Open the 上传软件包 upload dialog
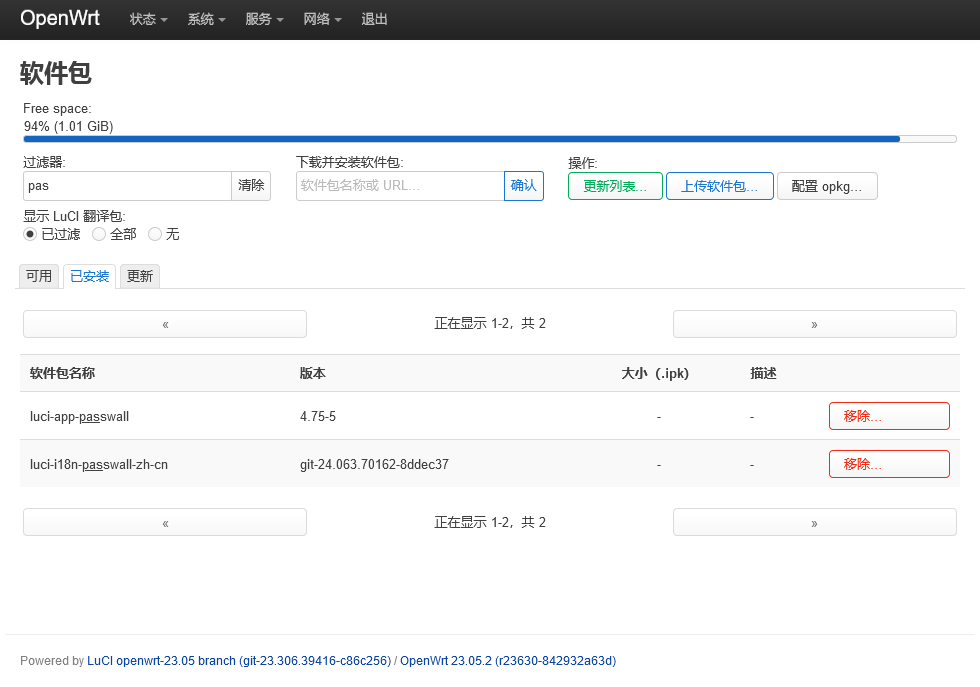Image resolution: width=980 pixels, height=687 pixels. [x=720, y=186]
